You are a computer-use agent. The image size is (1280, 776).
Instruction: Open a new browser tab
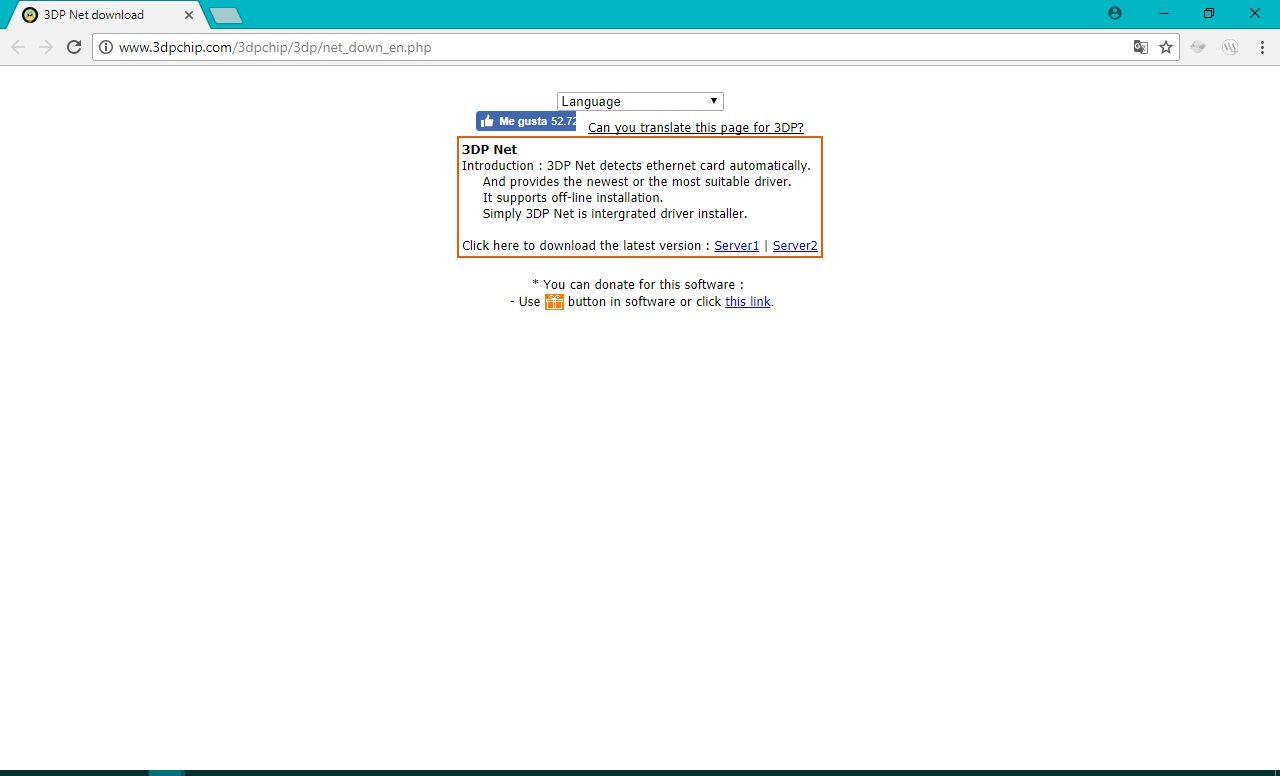(226, 15)
